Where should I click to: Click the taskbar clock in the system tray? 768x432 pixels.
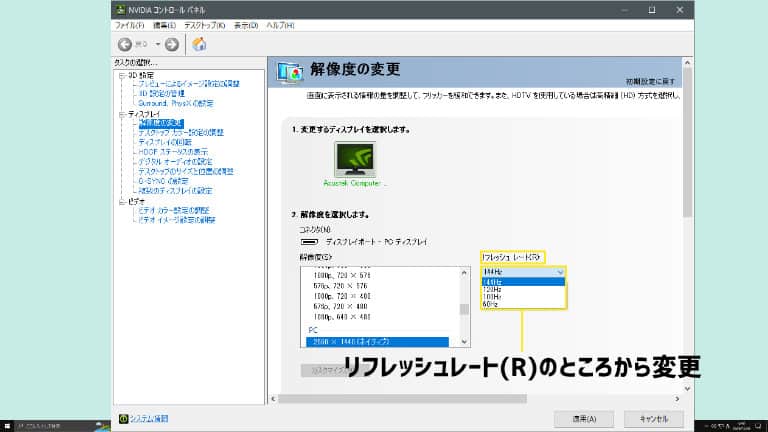[x=741, y=426]
